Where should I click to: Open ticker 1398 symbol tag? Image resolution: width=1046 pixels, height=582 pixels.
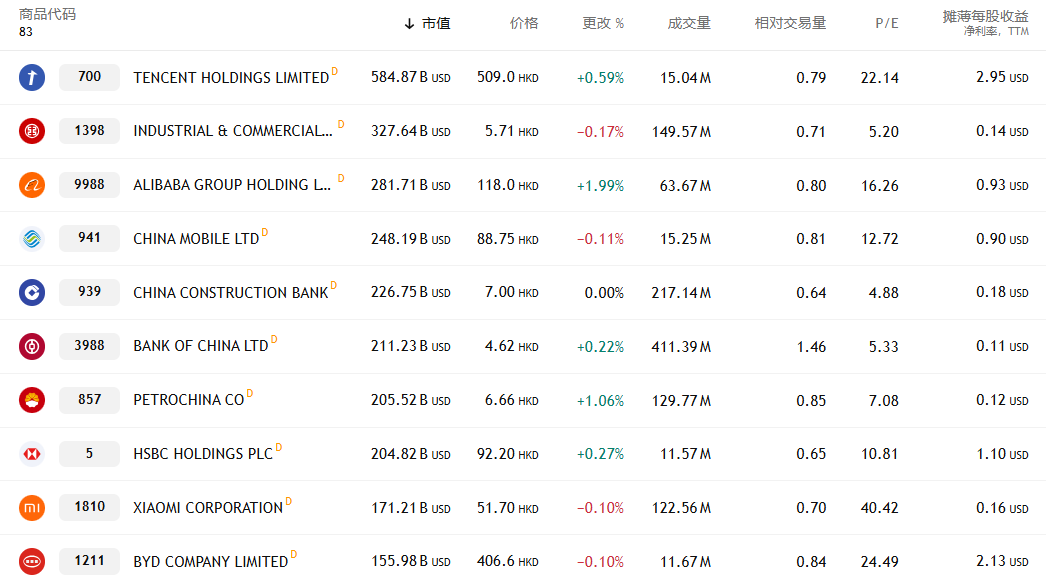(x=89, y=131)
